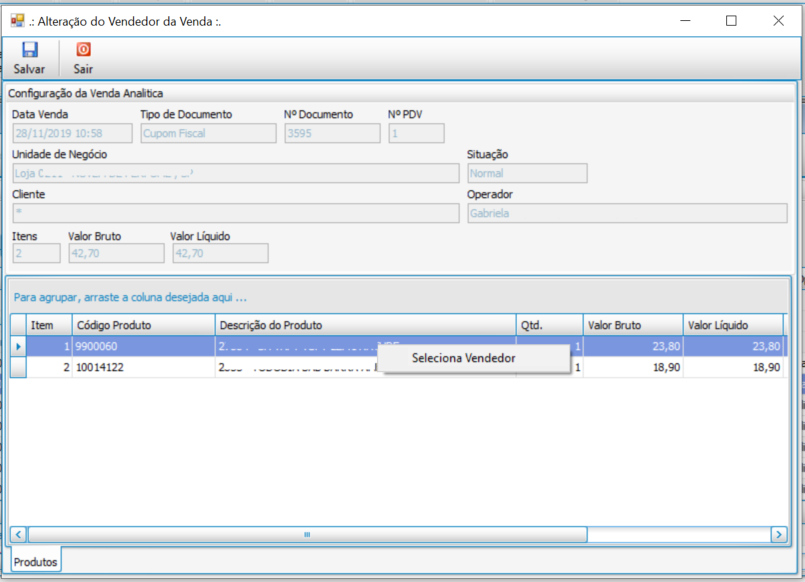Click the 18,90 Valor Bruto cell

pyautogui.click(x=633, y=367)
